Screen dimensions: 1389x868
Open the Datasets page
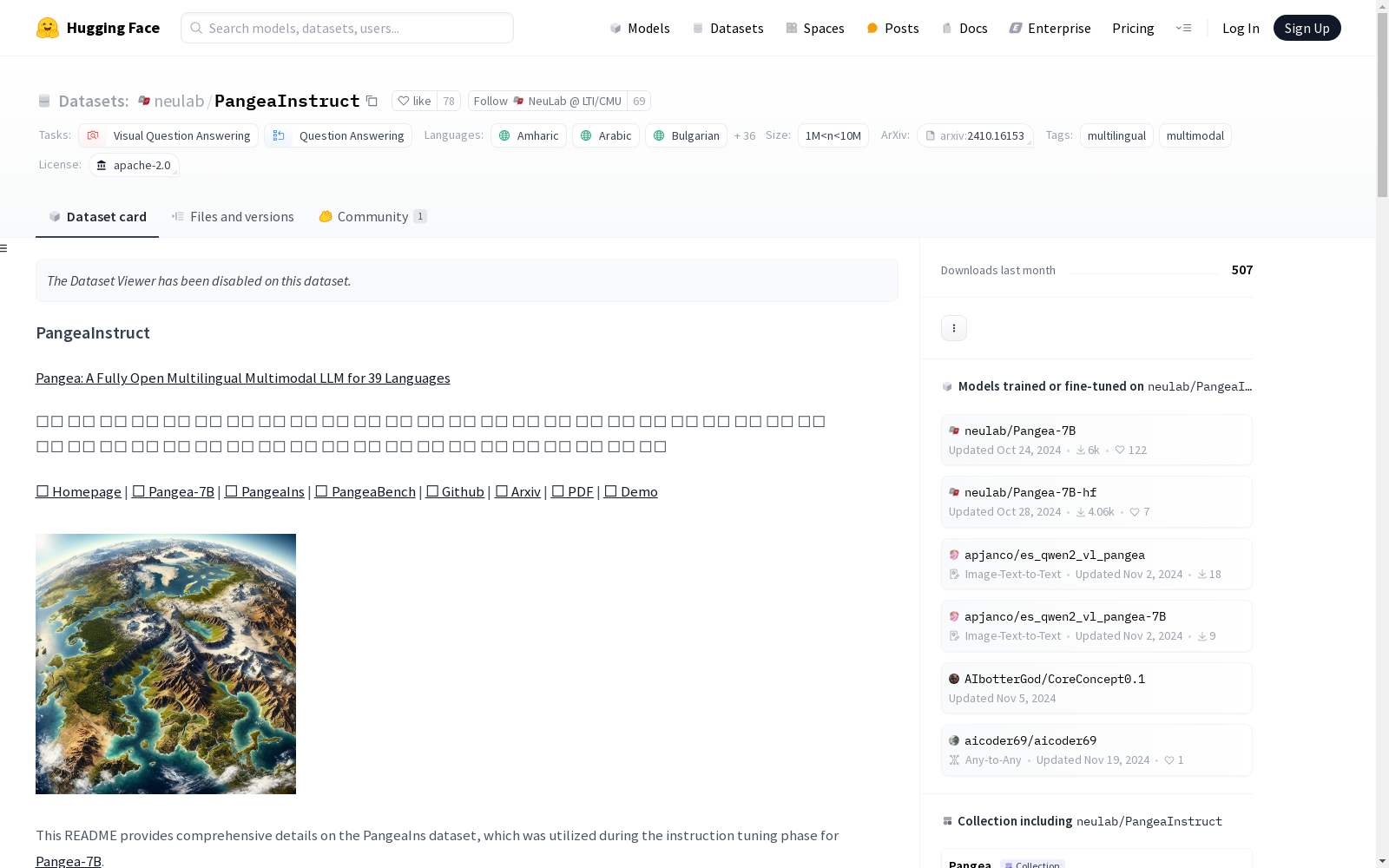[x=727, y=28]
